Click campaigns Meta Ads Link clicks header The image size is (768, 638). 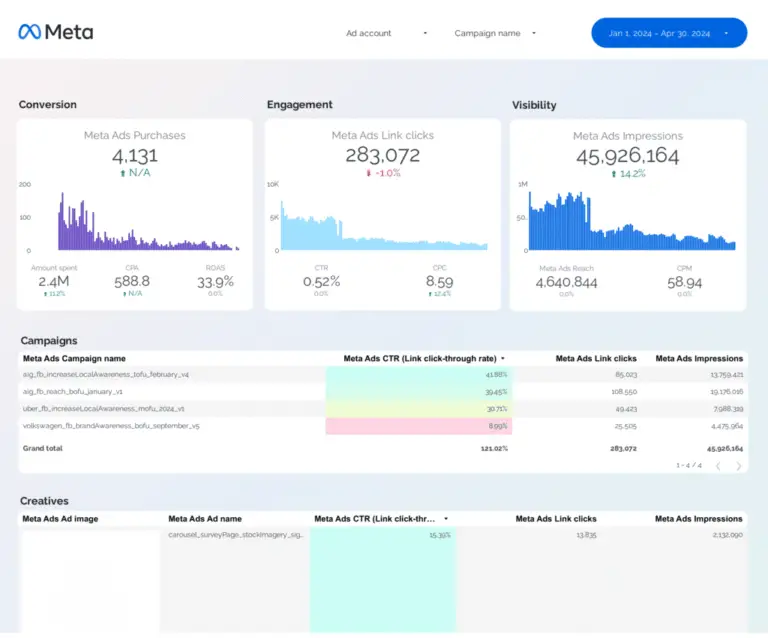tap(596, 359)
